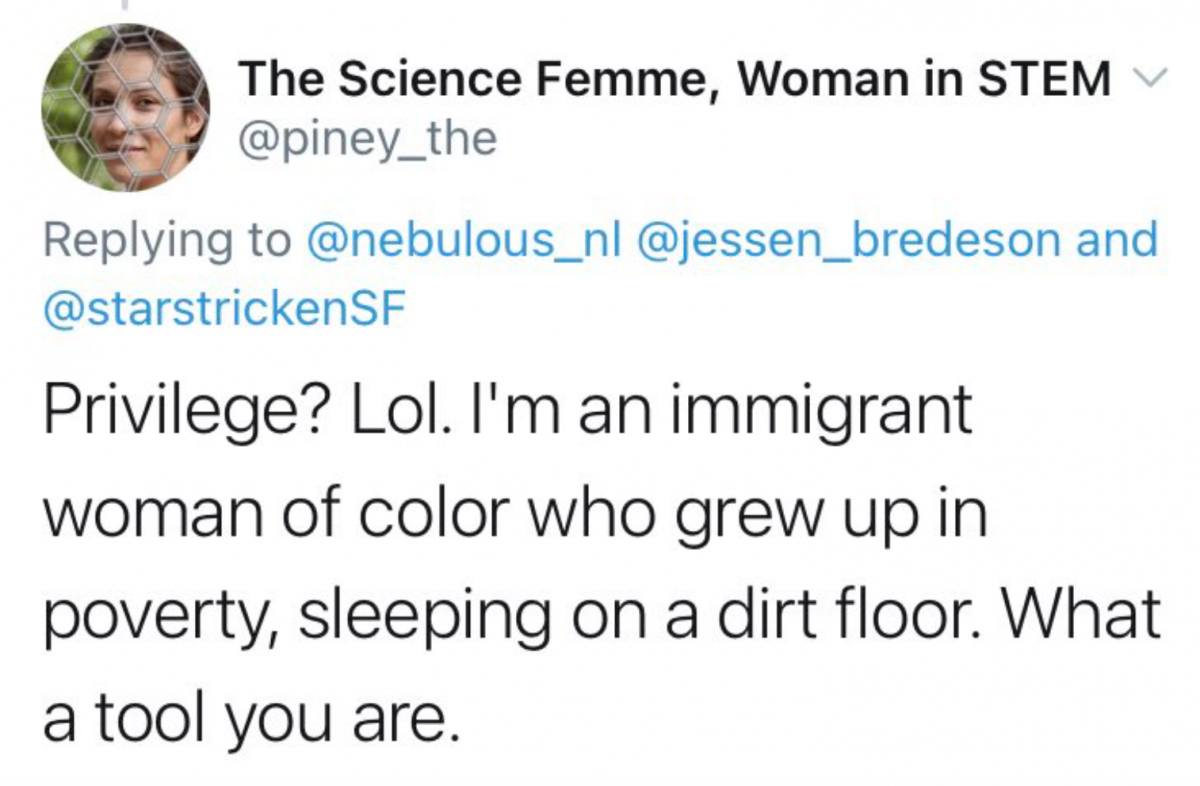Select the thread connector line above avatar
This screenshot has width=1200, height=786.
125,6
